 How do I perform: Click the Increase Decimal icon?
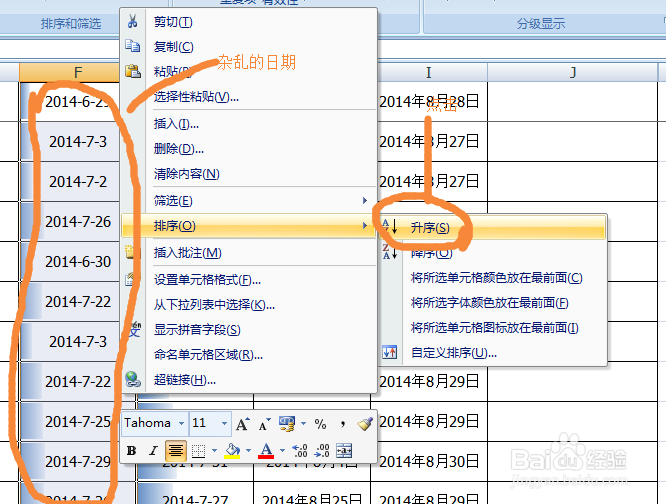[x=300, y=451]
